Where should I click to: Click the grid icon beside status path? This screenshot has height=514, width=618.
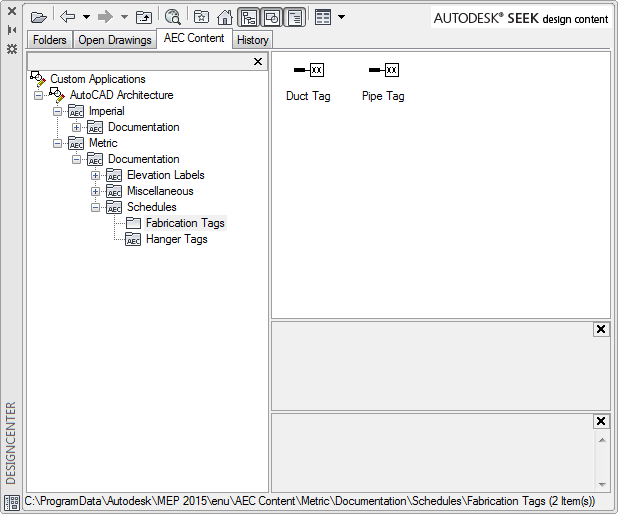(12, 503)
